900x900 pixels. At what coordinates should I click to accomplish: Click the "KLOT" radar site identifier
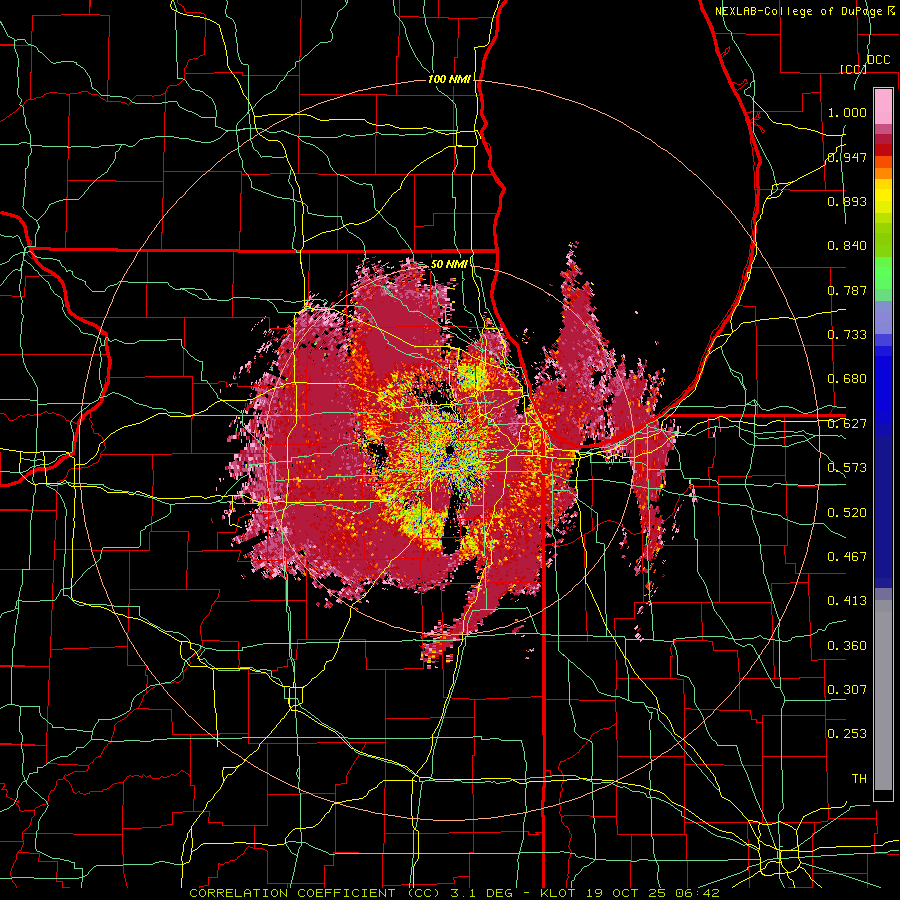click(559, 893)
